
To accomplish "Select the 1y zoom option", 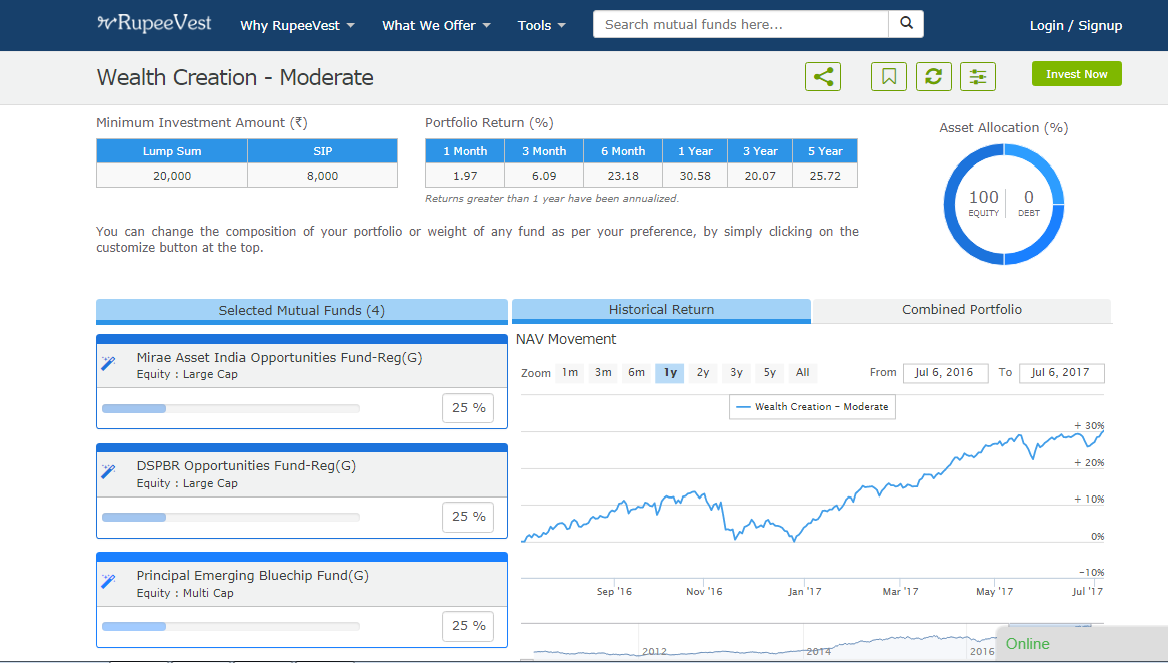I will [x=670, y=372].
